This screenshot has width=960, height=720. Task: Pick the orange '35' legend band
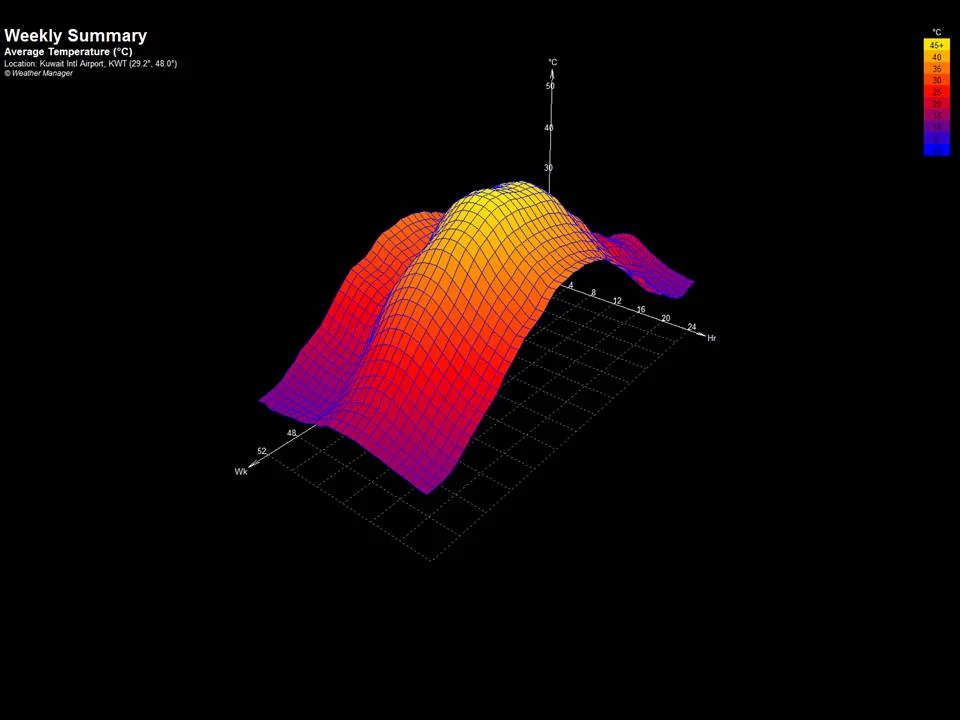[936, 69]
